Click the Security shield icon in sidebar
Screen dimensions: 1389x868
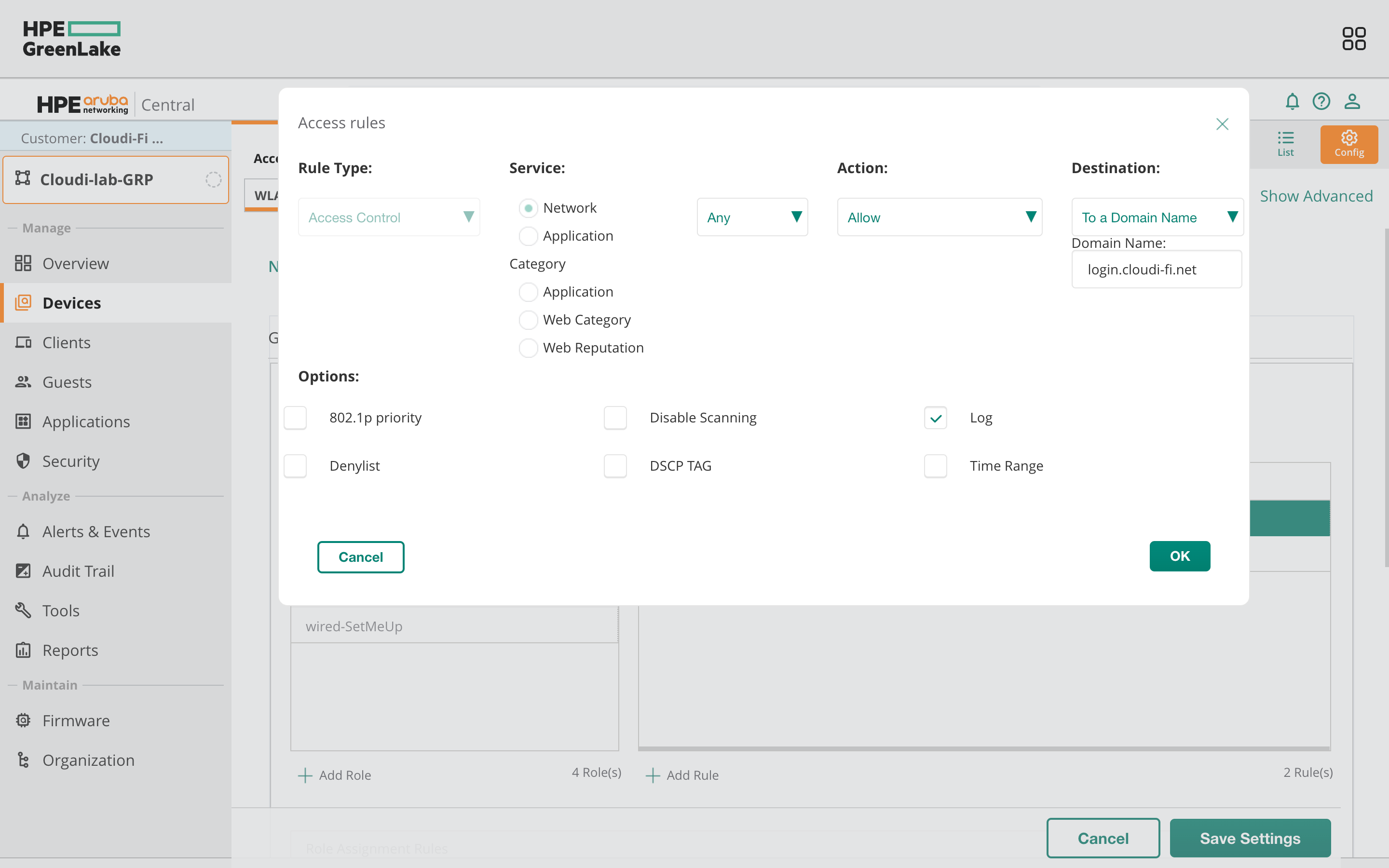[x=23, y=461]
